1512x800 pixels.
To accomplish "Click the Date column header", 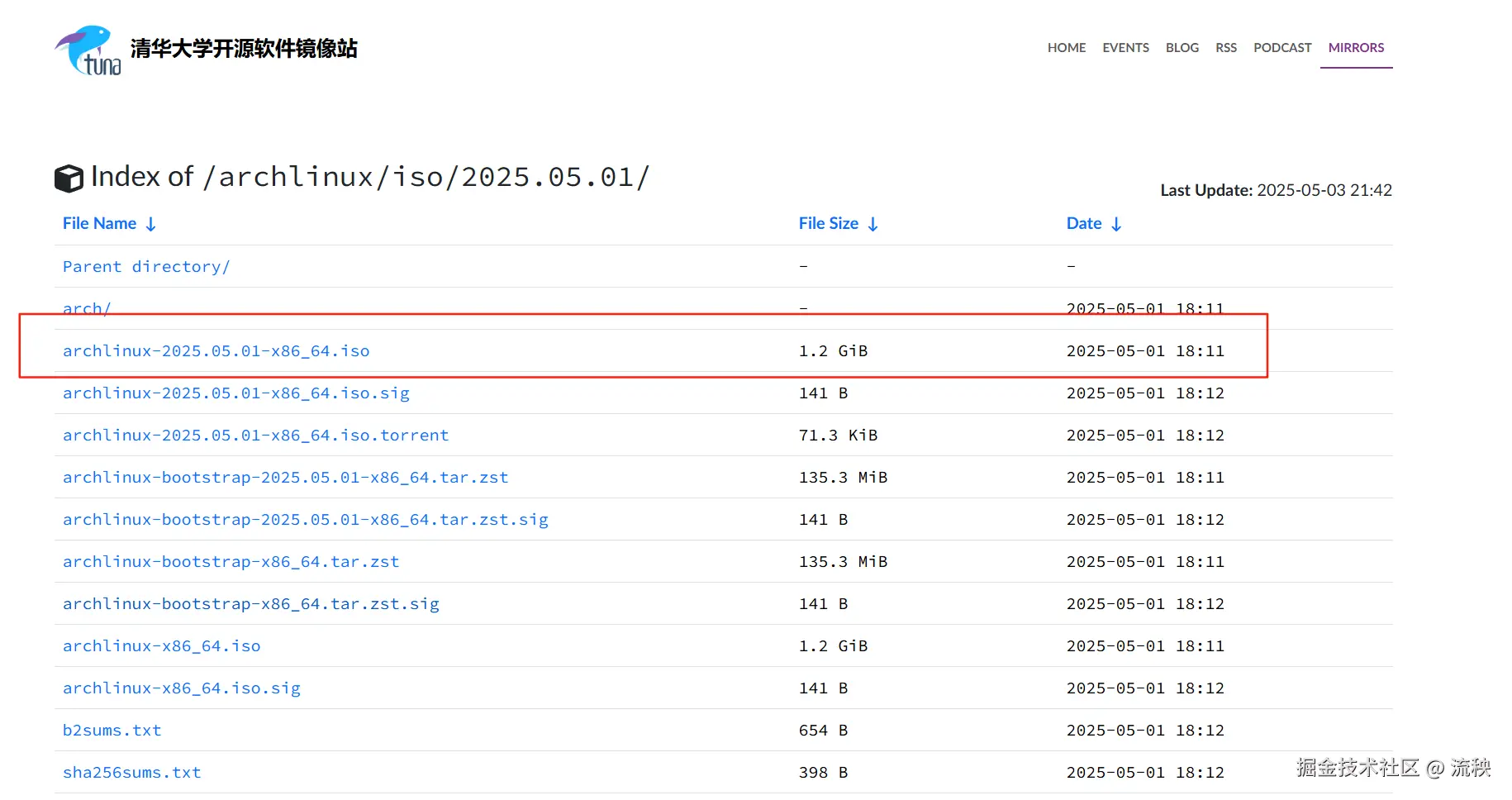I will [x=1084, y=223].
